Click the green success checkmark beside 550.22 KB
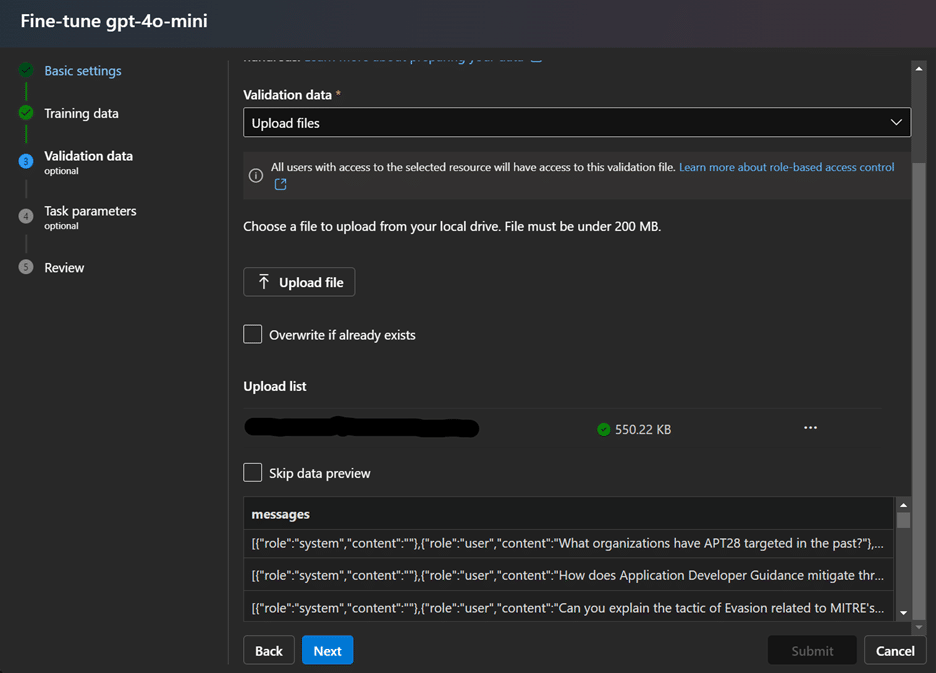This screenshot has width=936, height=673. [x=603, y=428]
